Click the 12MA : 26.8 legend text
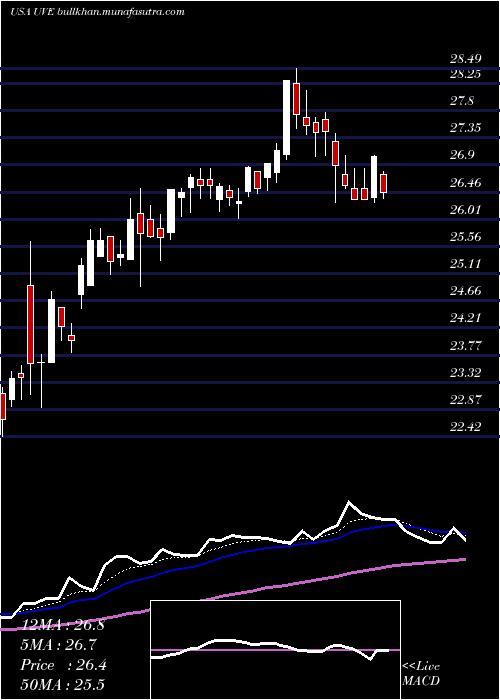Screen dimensions: 500x700 62,625
